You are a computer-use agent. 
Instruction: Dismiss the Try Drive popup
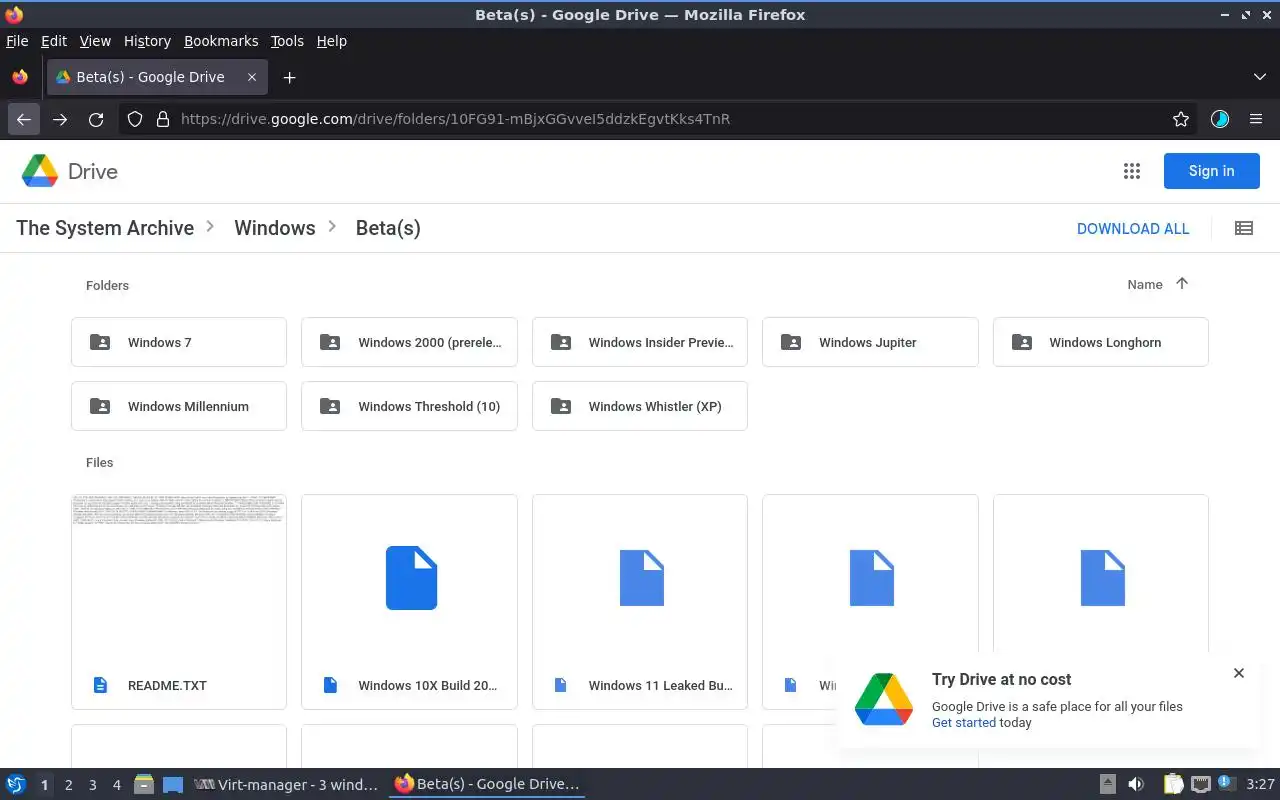[1239, 673]
